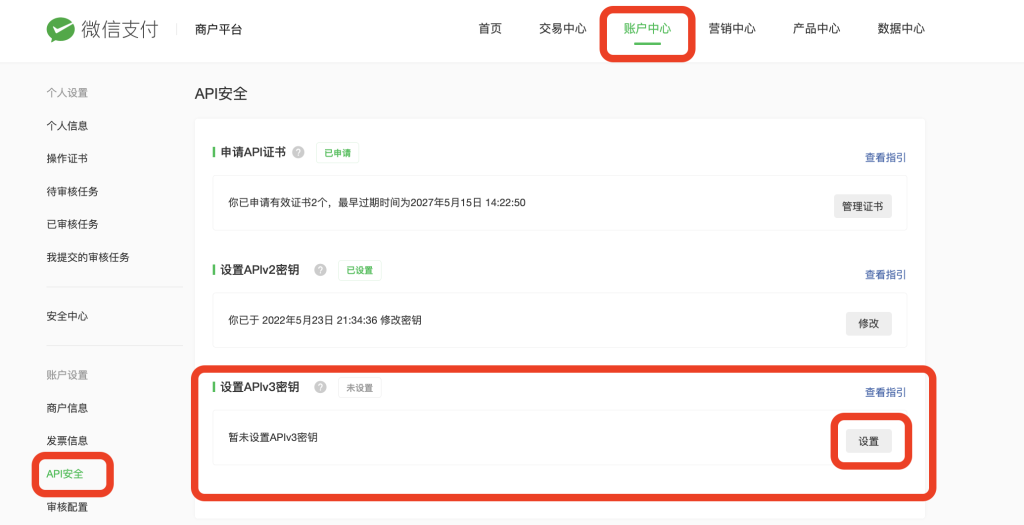Open 查看指引 link for APIv3 key
The height and width of the screenshot is (525, 1024).
885,392
